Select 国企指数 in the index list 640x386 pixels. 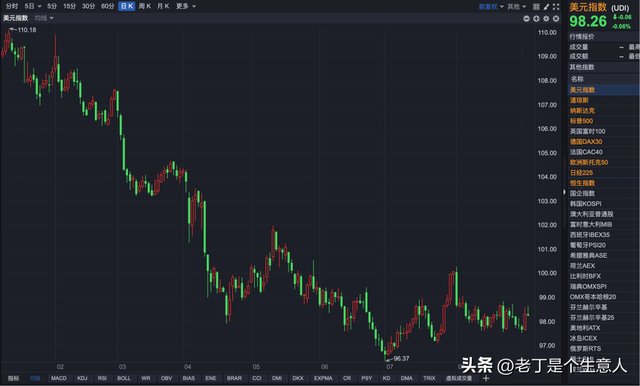604,193
